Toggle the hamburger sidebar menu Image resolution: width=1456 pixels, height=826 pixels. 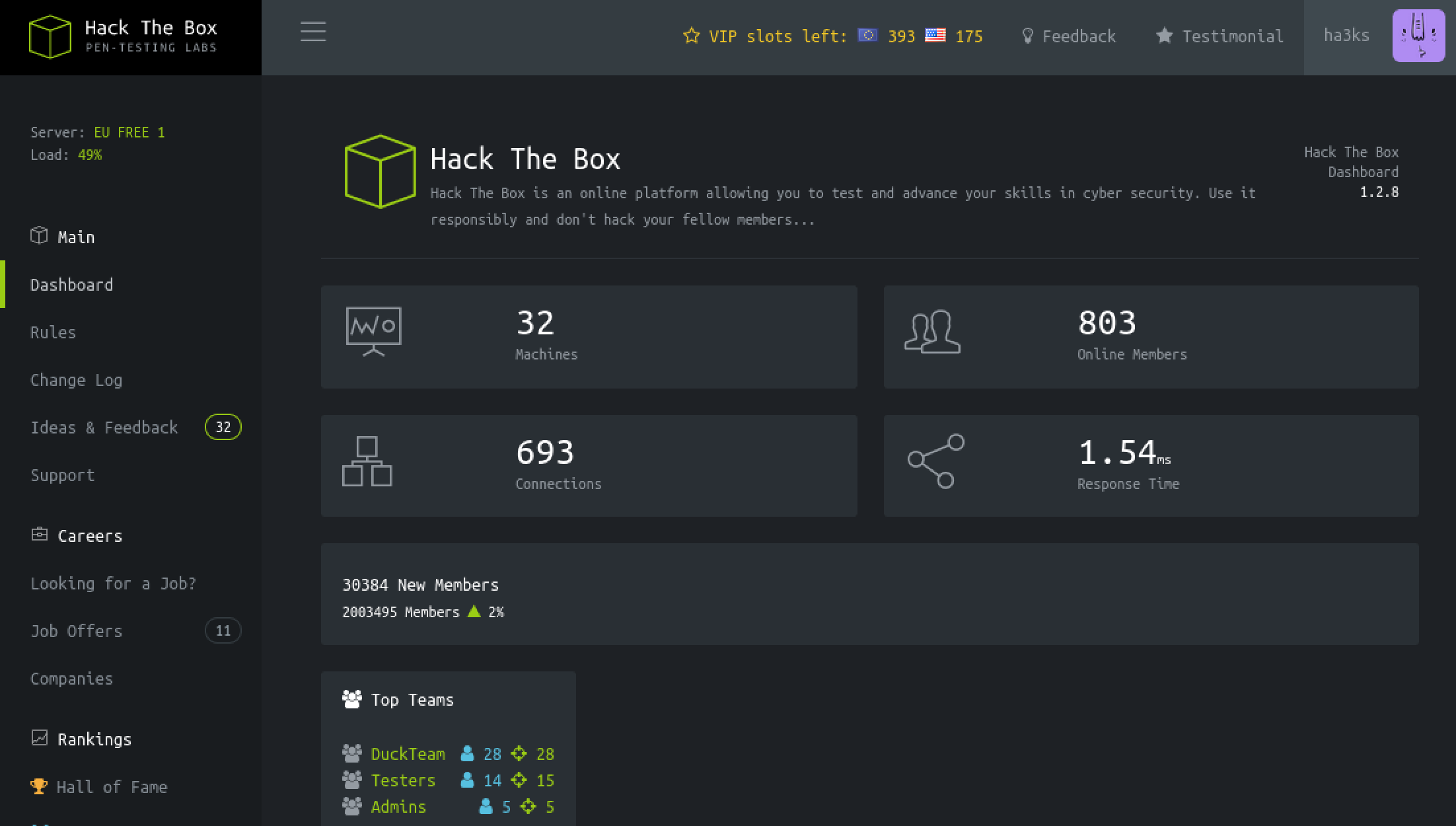point(313,32)
